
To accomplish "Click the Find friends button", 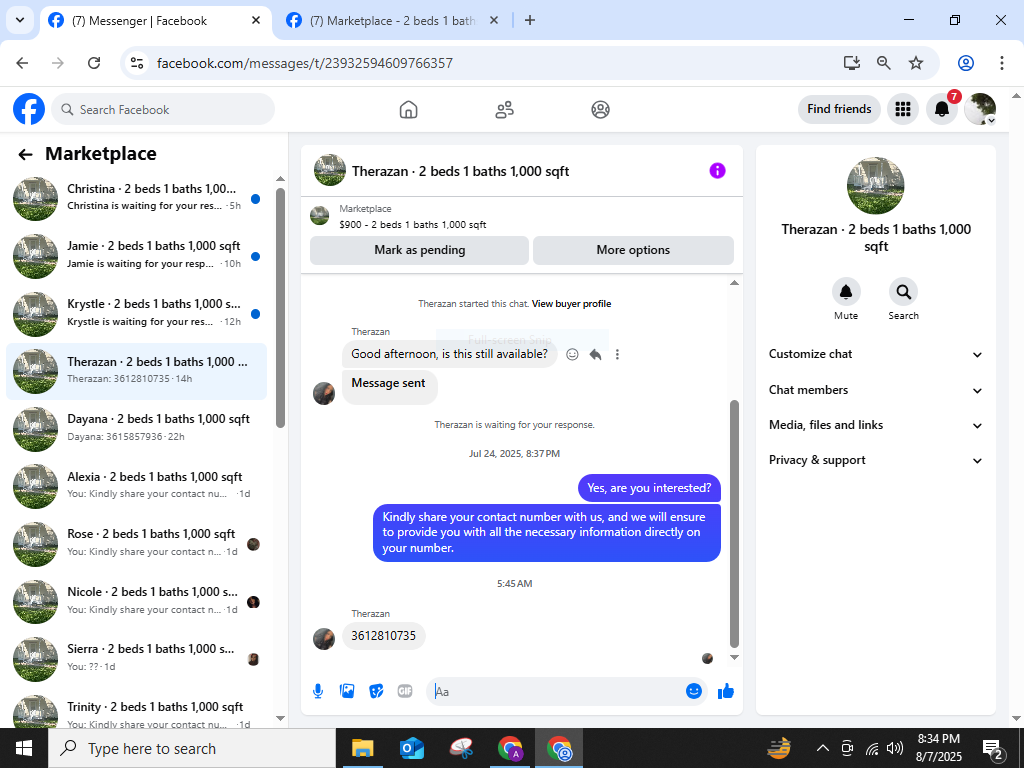I will click(x=839, y=109).
